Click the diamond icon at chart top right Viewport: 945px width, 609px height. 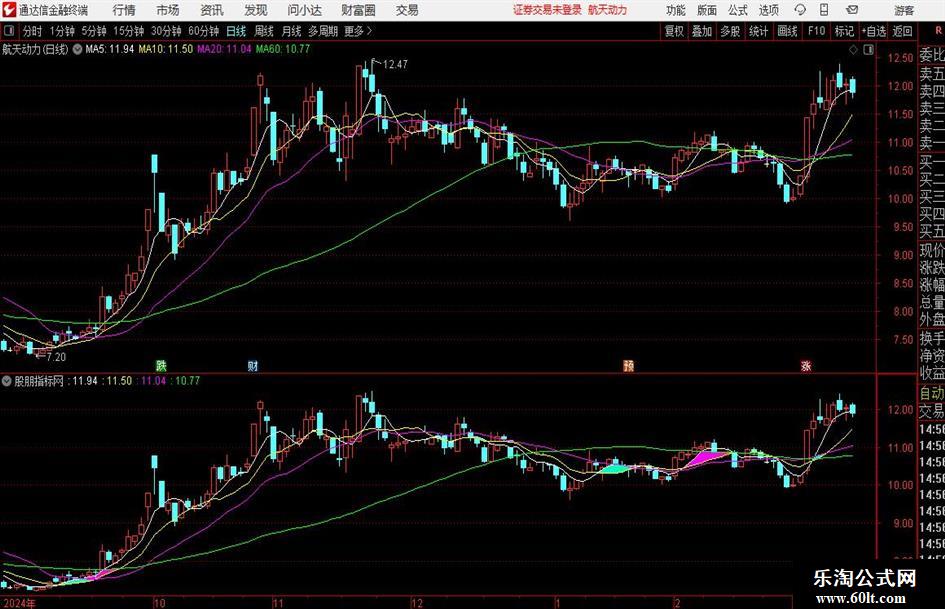(x=853, y=50)
